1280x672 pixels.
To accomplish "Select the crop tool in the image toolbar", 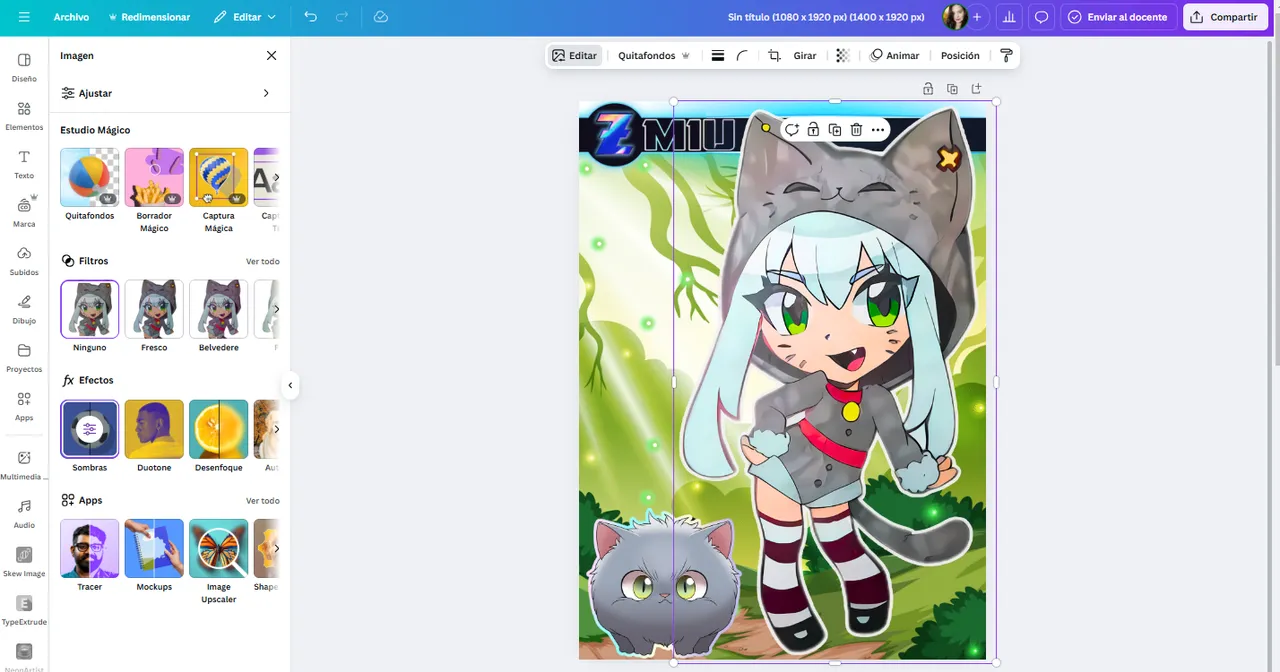I will [x=774, y=56].
